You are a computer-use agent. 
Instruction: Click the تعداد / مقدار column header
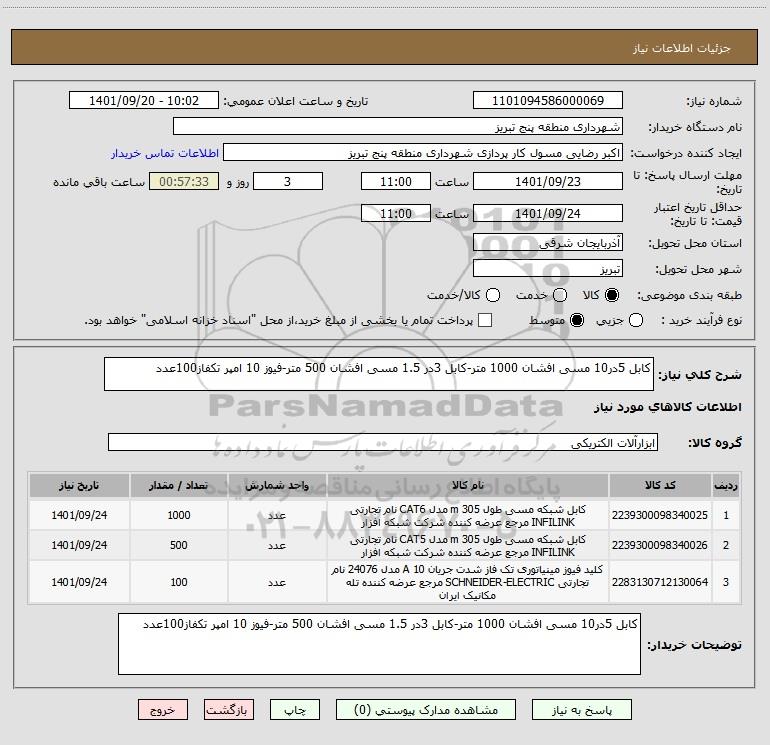179,485
